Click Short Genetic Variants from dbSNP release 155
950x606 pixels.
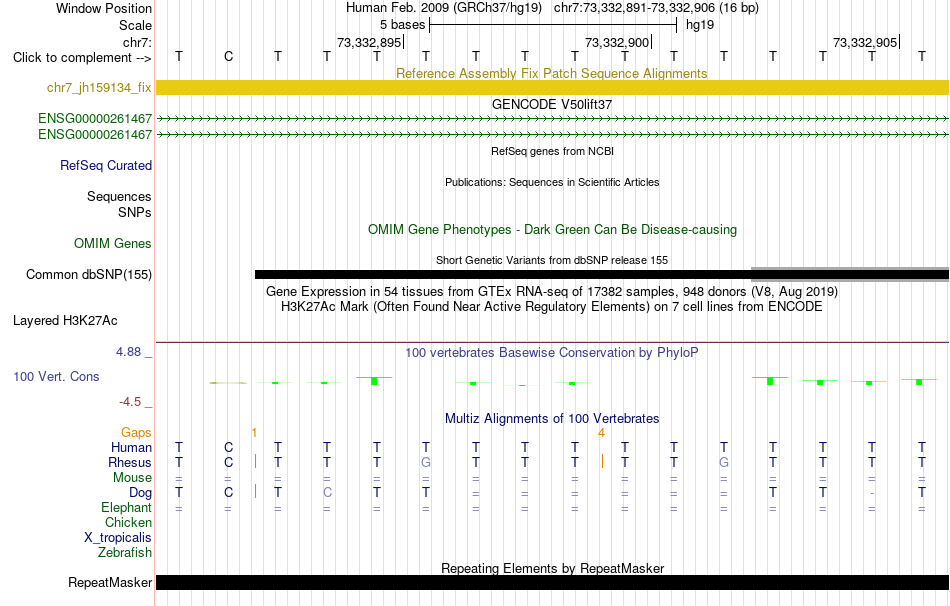(x=552, y=261)
